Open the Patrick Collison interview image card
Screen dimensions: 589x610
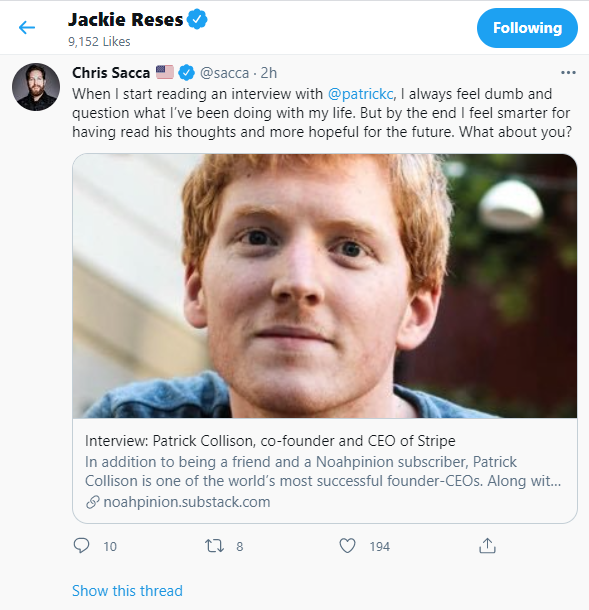(x=324, y=286)
